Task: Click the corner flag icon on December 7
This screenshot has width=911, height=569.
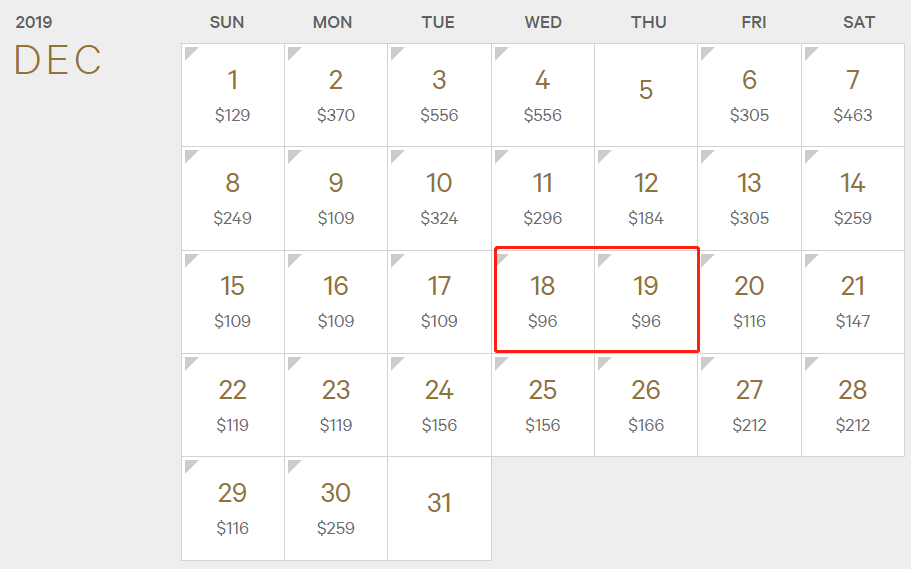Action: [x=810, y=52]
